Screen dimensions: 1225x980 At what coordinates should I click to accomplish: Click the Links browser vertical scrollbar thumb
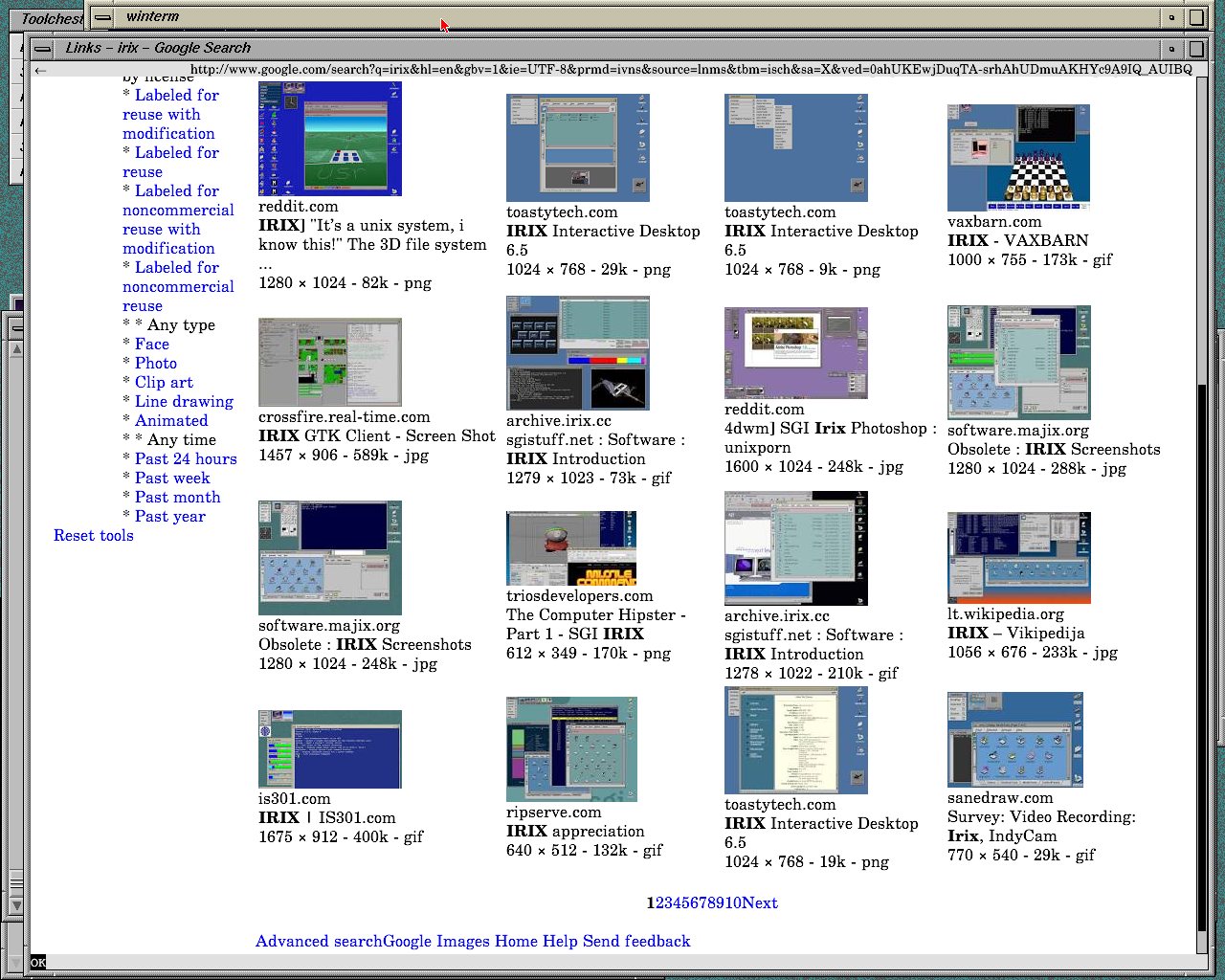[1203, 656]
